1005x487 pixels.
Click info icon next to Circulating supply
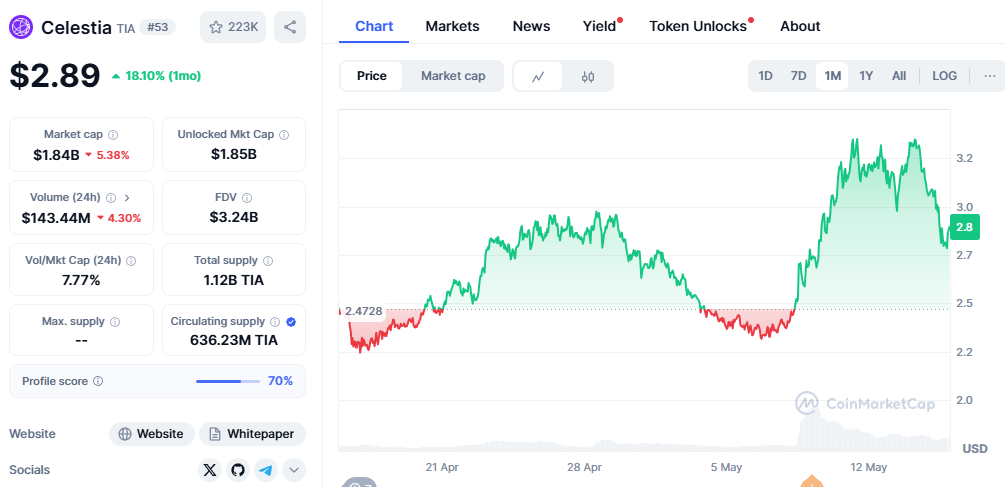[275, 321]
